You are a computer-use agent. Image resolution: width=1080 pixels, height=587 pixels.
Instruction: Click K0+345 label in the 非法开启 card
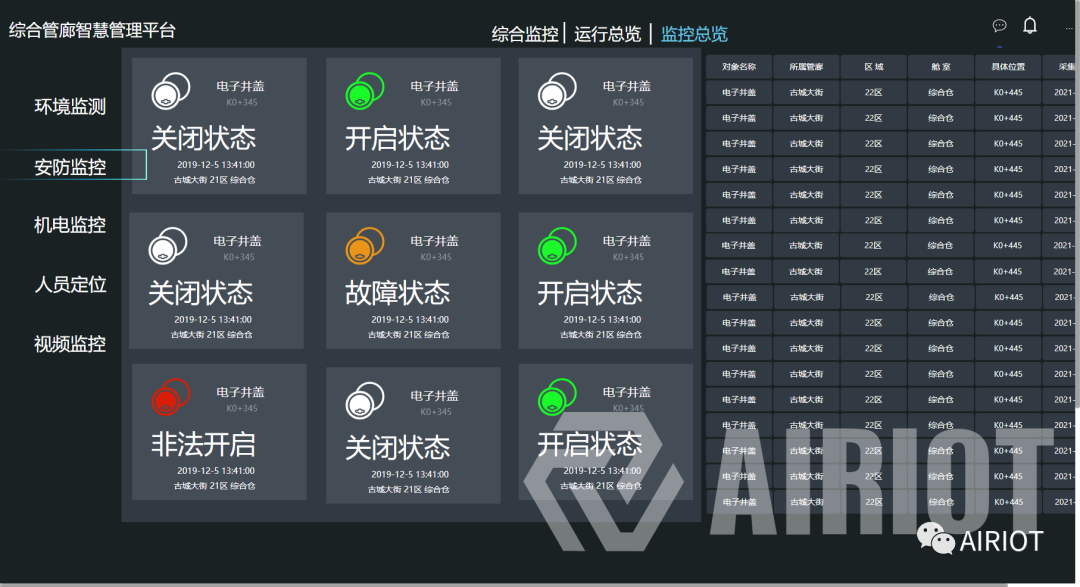242,409
